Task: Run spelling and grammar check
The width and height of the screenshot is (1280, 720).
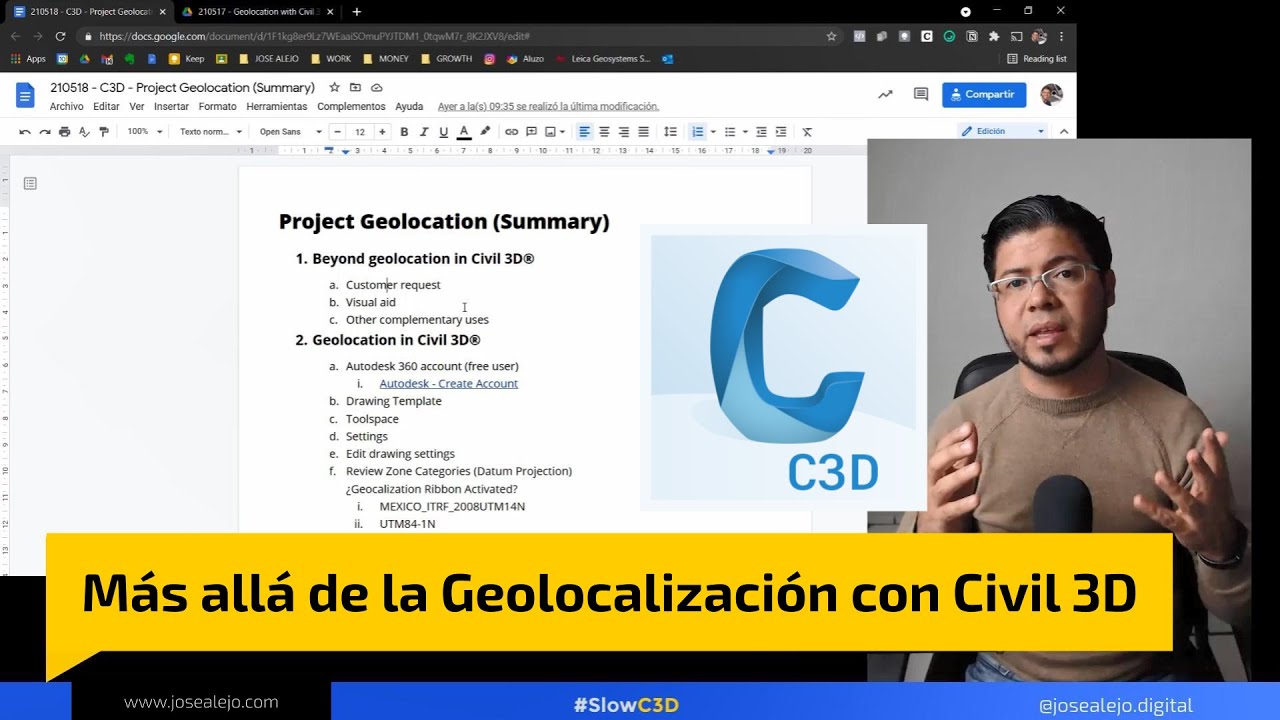Action: (x=84, y=132)
